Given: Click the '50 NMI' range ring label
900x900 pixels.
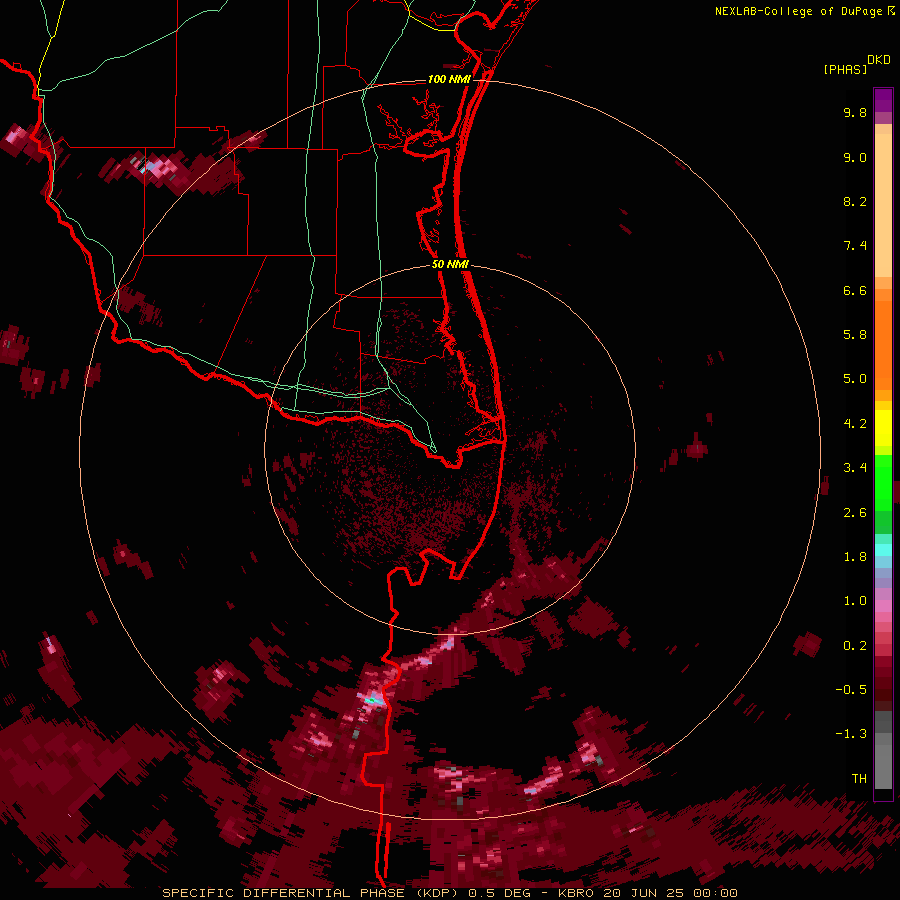Looking at the screenshot, I should point(450,264).
